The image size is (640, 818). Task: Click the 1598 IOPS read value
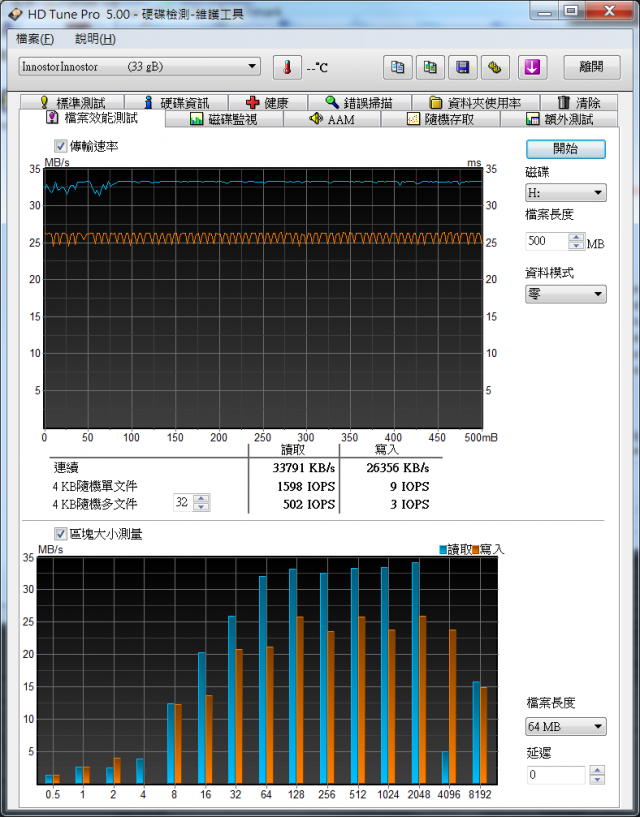[x=306, y=486]
